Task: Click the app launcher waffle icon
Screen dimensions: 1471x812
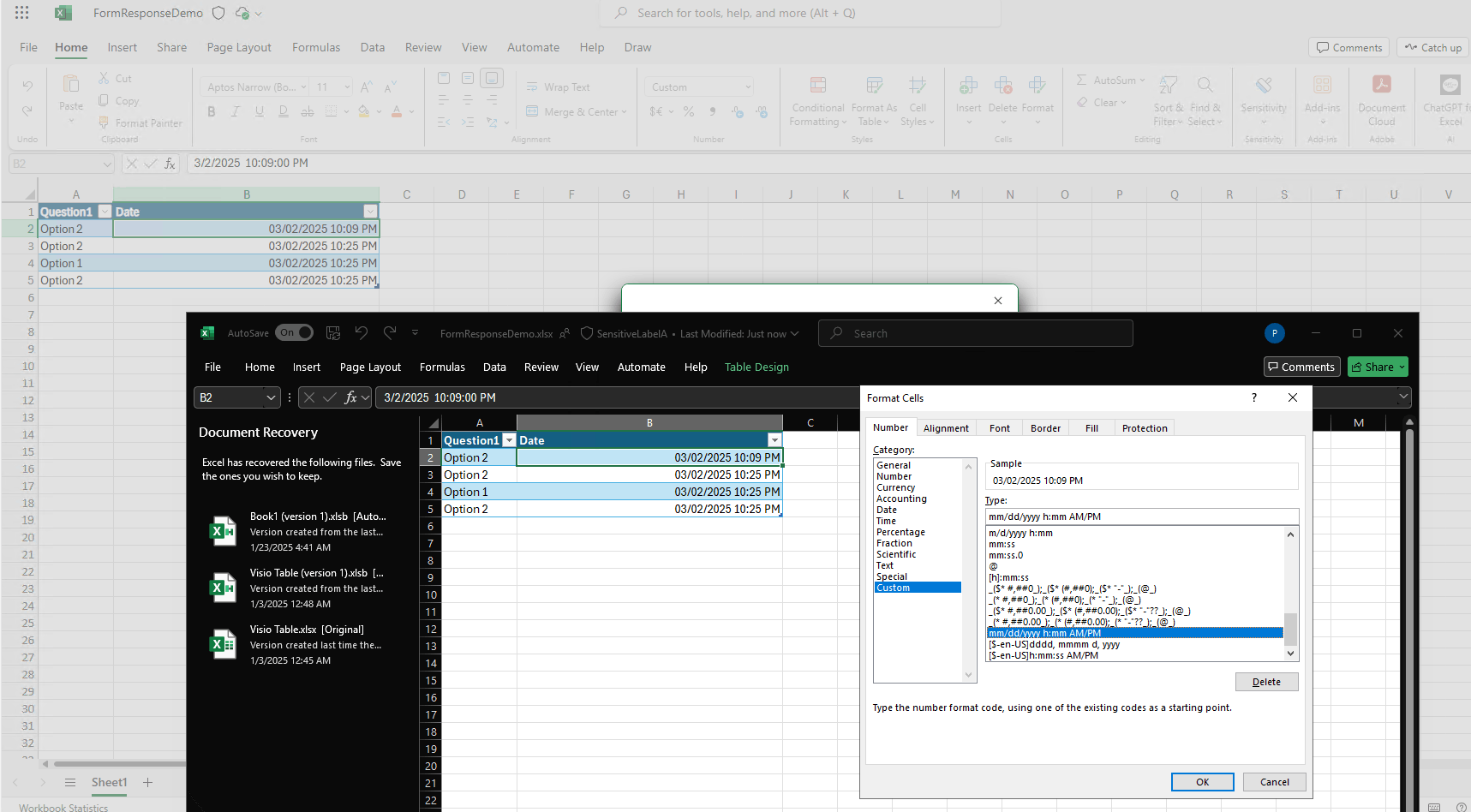Action: coord(22,13)
